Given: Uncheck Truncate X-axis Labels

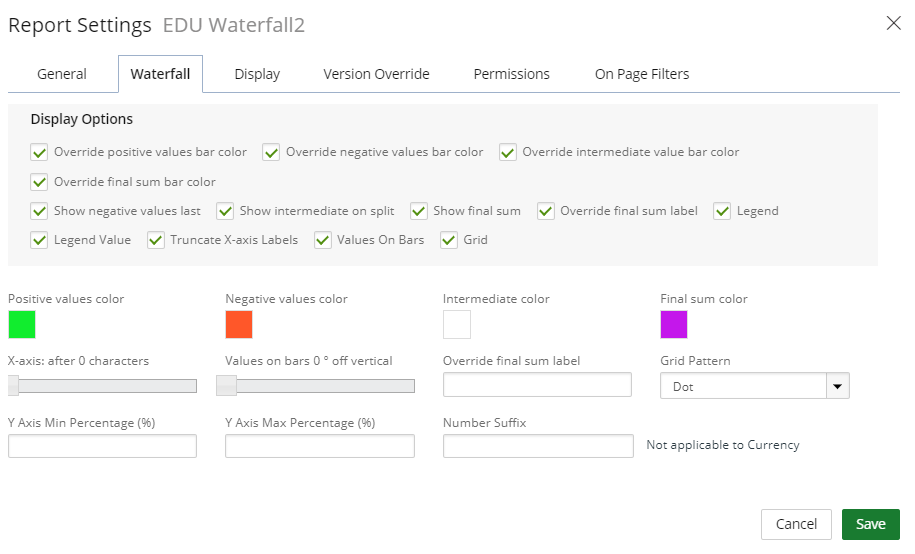Looking at the screenshot, I should [155, 240].
